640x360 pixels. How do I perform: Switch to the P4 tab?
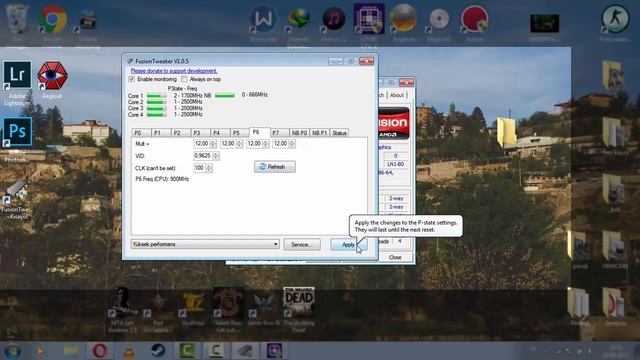[x=220, y=133]
